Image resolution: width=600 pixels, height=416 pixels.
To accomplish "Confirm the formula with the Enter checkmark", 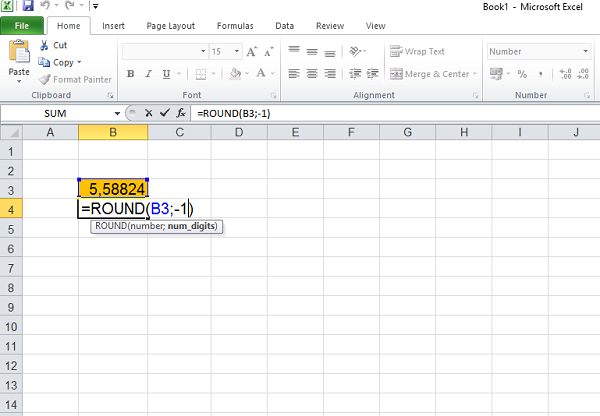I will 163,113.
